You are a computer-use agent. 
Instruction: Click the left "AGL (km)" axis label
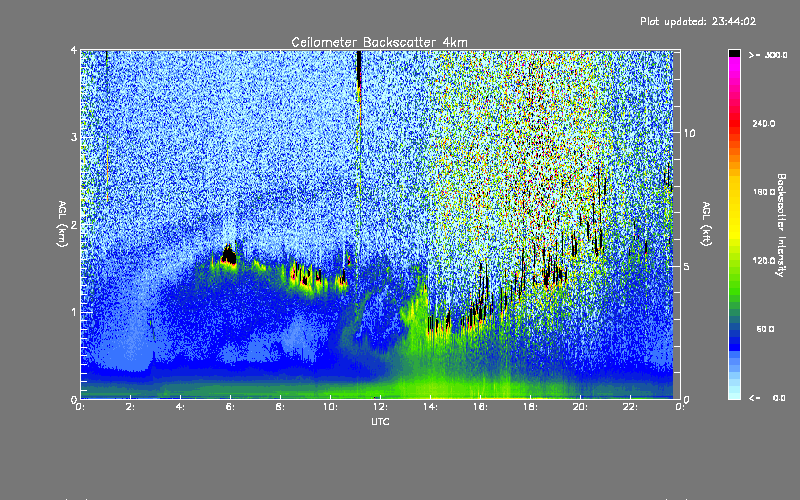(62, 224)
